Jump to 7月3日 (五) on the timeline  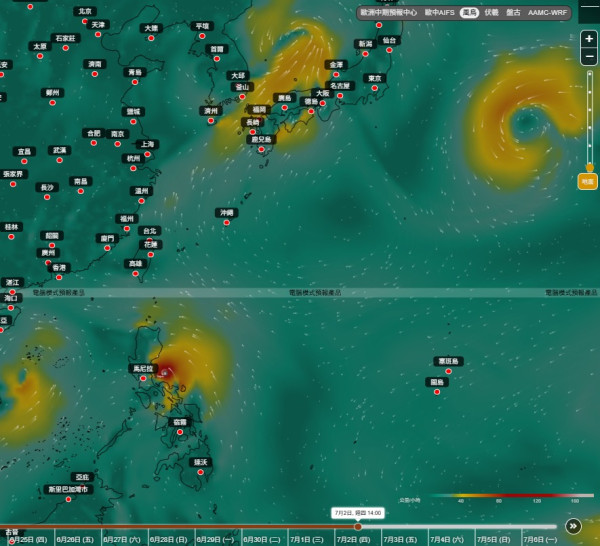[400, 539]
